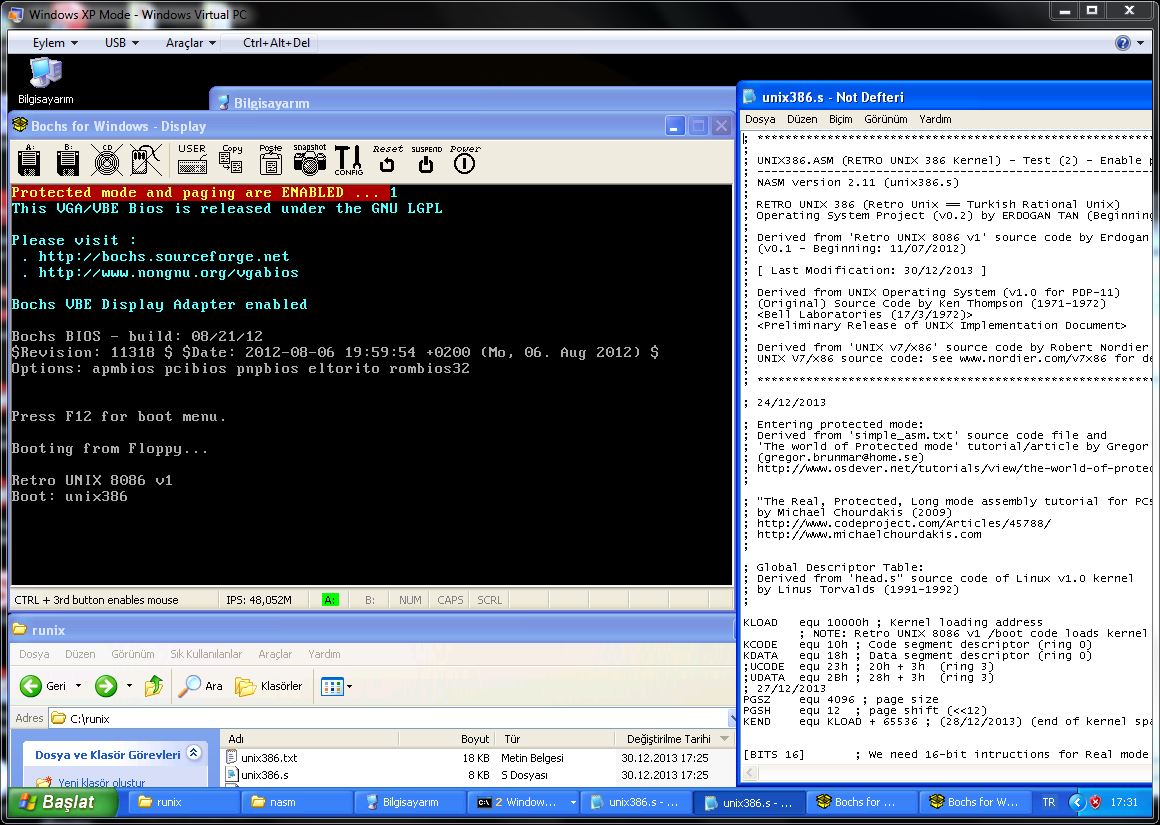Open Dosya menu in Not Defteri
Image resolution: width=1160 pixels, height=825 pixels.
point(760,119)
